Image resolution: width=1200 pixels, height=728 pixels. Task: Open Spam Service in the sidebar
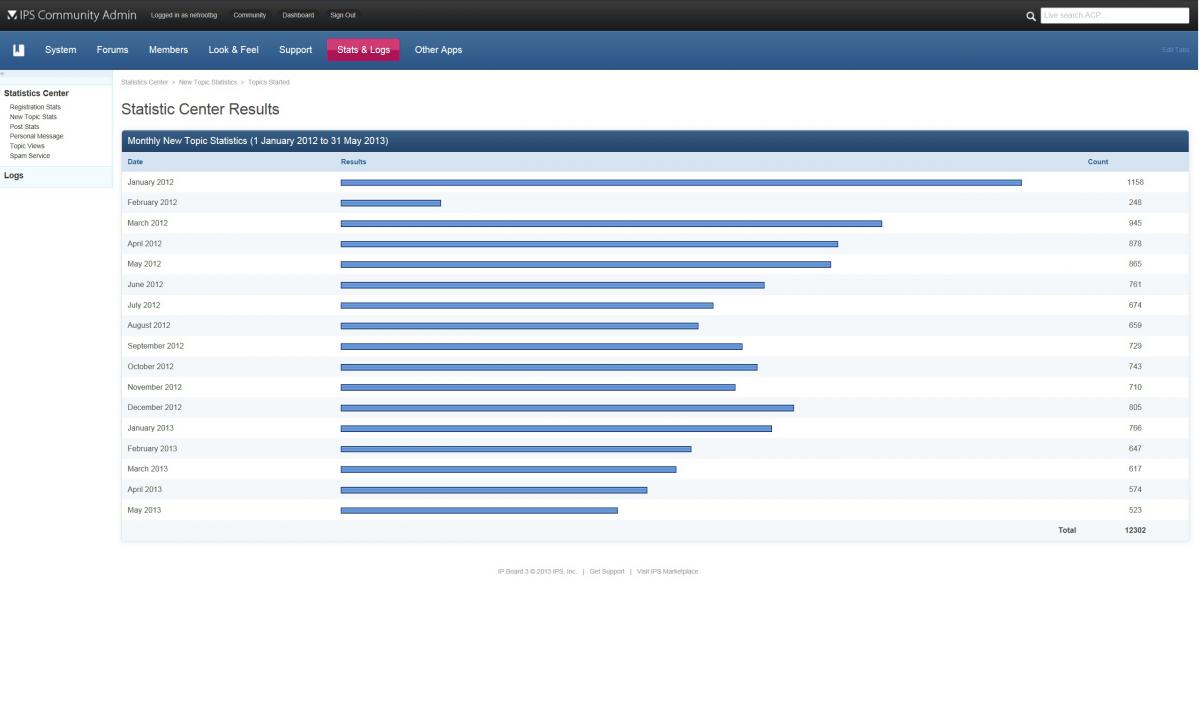tap(29, 156)
